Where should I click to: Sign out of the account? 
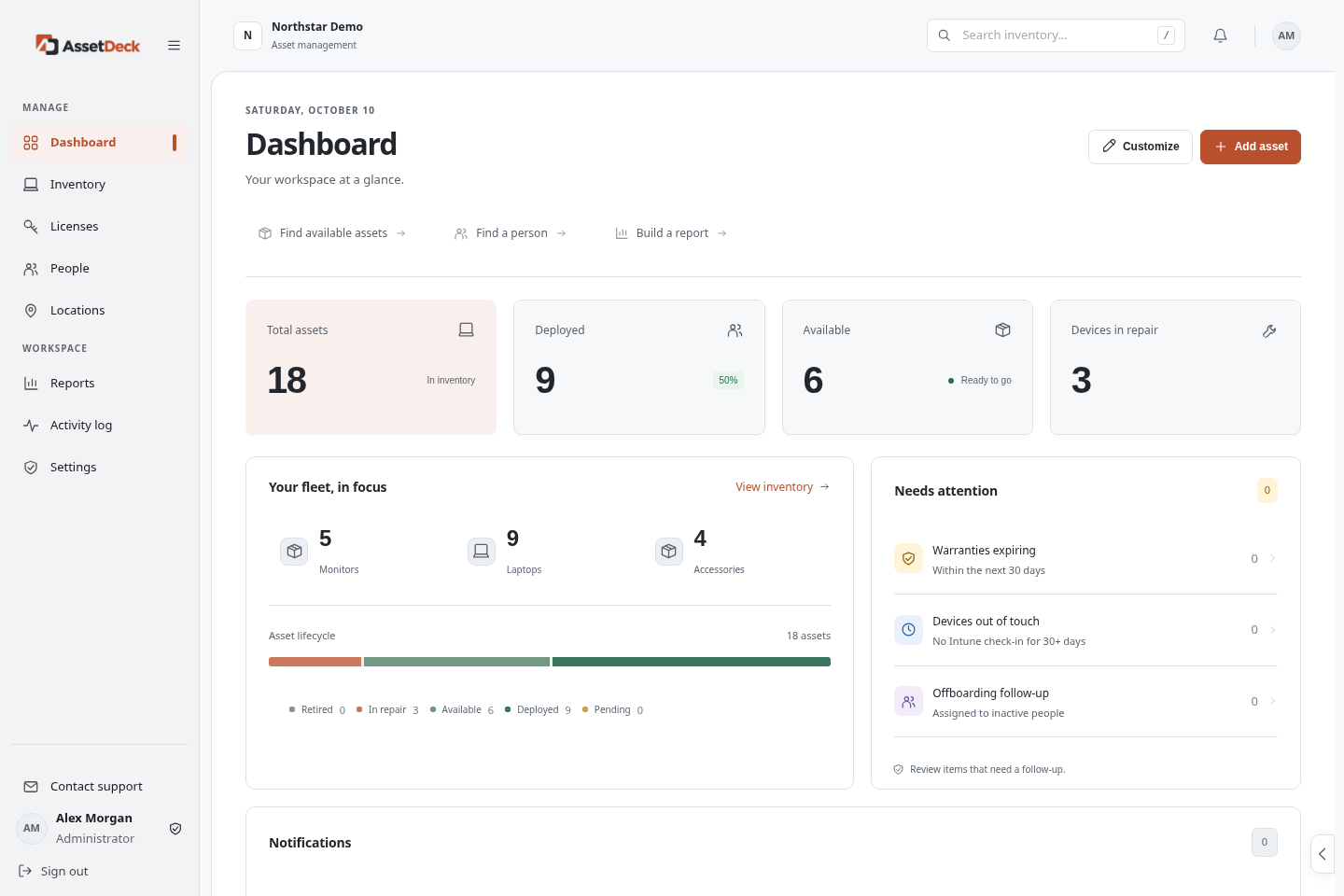pos(54,871)
